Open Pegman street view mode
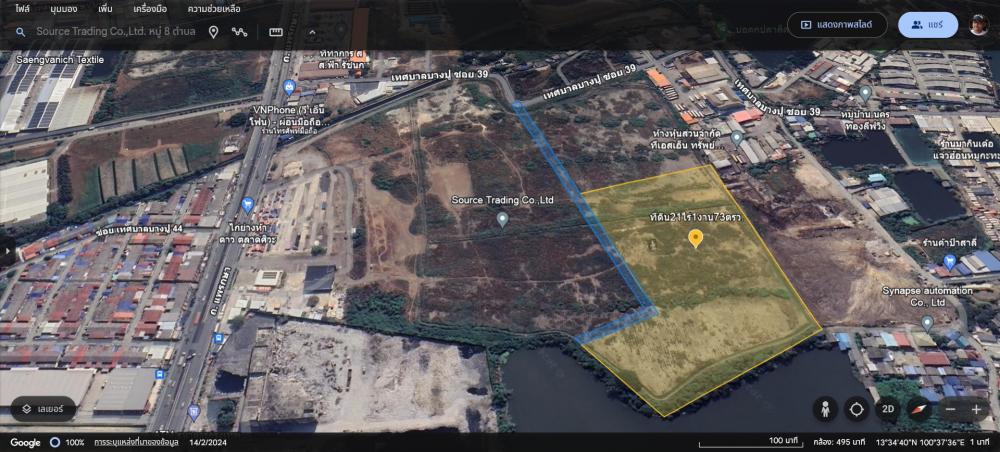 point(825,409)
